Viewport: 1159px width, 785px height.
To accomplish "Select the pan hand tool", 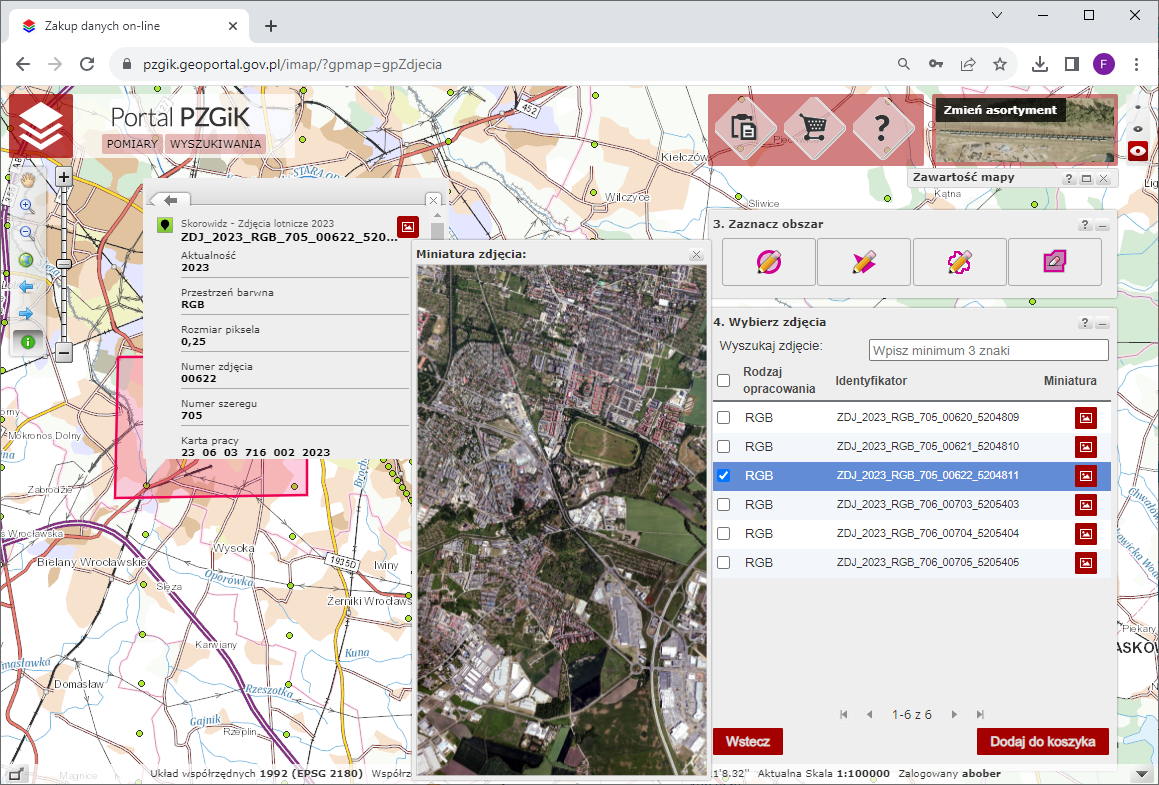I will point(27,180).
